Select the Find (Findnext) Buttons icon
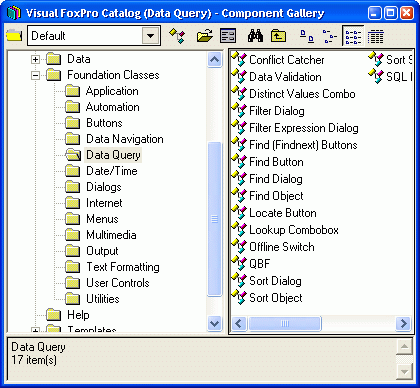420x388 pixels. pyautogui.click(x=239, y=144)
